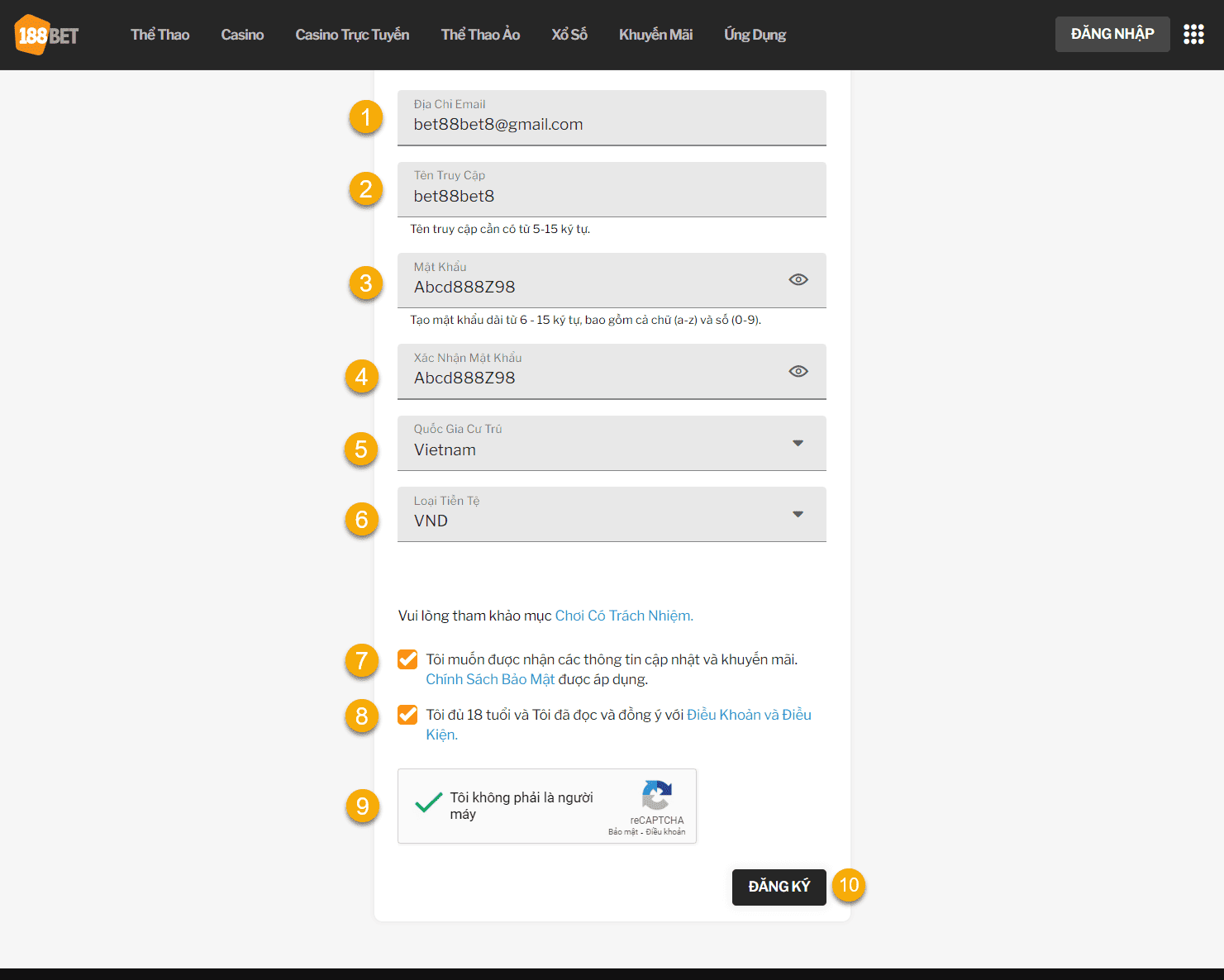
Task: Click the reCAPTCHA logo icon
Action: click(x=657, y=796)
